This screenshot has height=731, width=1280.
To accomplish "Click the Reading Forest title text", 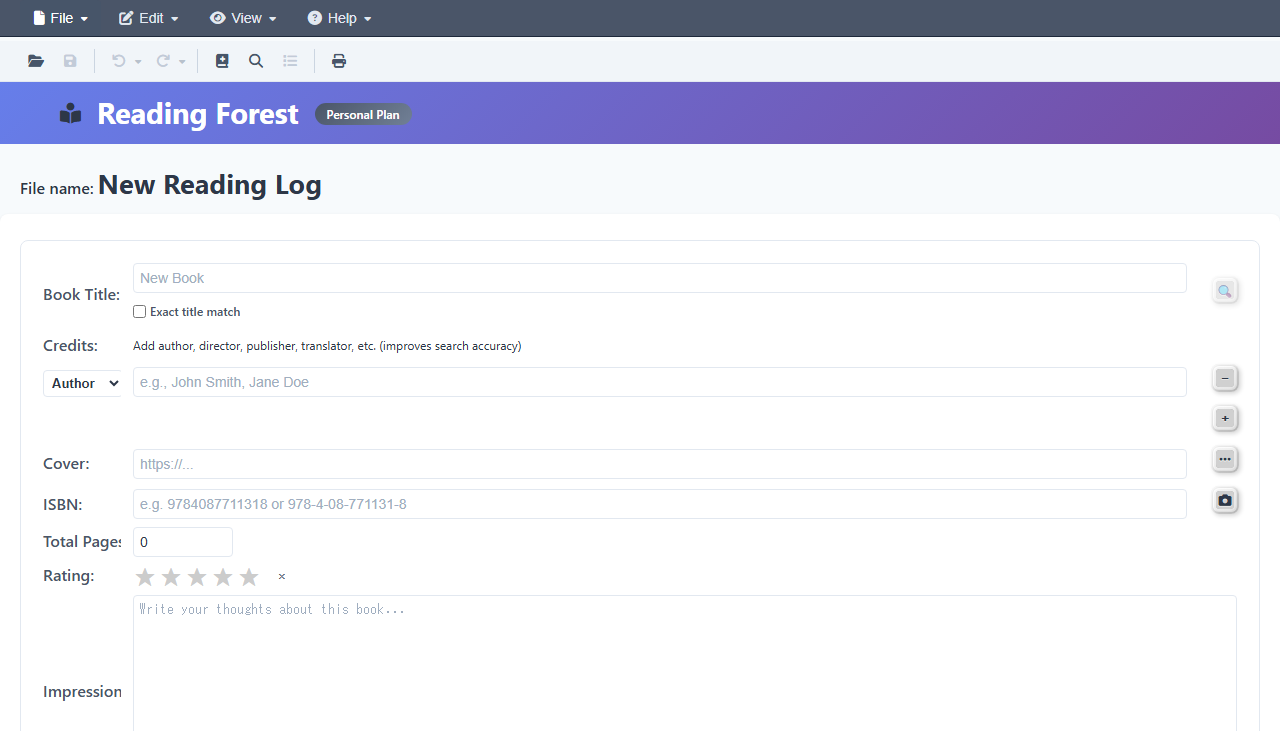I will point(198,114).
